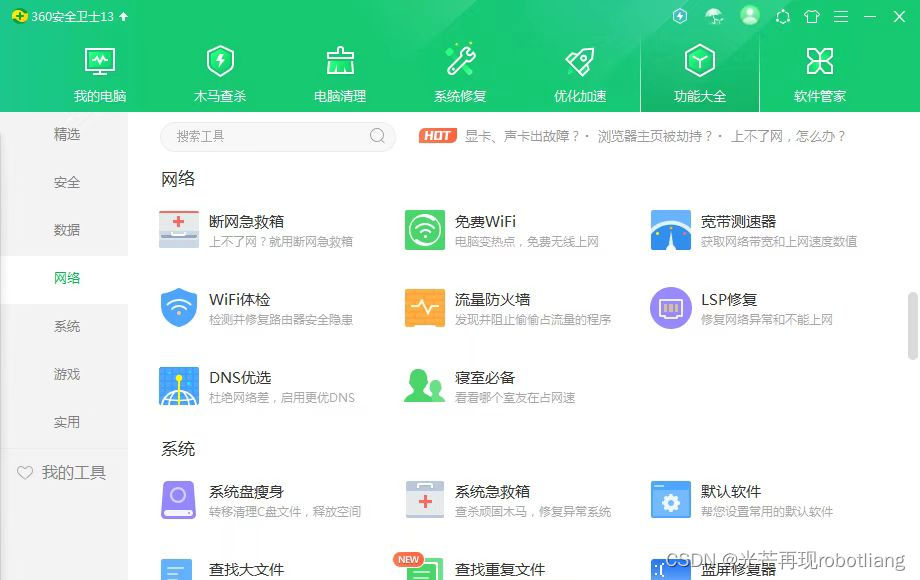The width and height of the screenshot is (920, 580).
Task: Open 软件管家 icon
Action: 820,61
